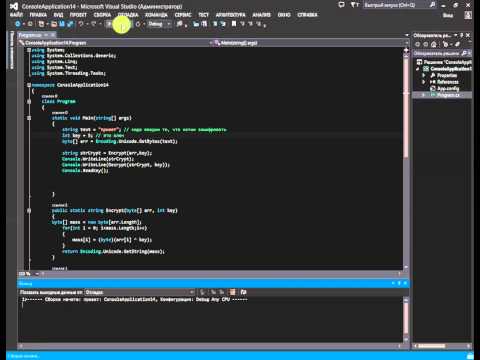Click the Solution Explorer back icon
The width and height of the screenshot is (480, 360).
coord(418,44)
